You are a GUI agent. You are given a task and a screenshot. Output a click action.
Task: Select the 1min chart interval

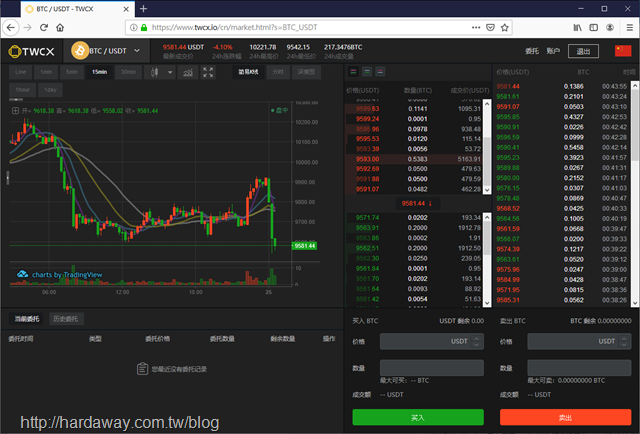46,72
